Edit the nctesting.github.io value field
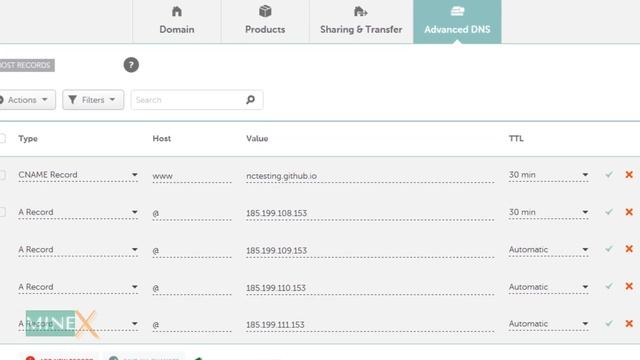This screenshot has width=640, height=360. [370, 176]
